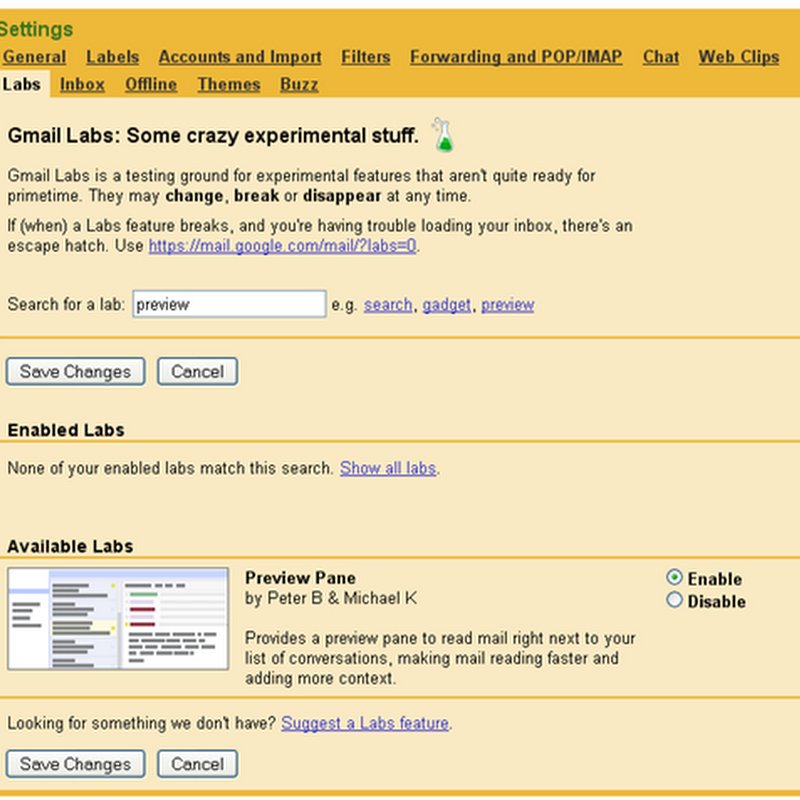Switch to the Buzz tab
This screenshot has height=800, width=800.
tap(299, 84)
